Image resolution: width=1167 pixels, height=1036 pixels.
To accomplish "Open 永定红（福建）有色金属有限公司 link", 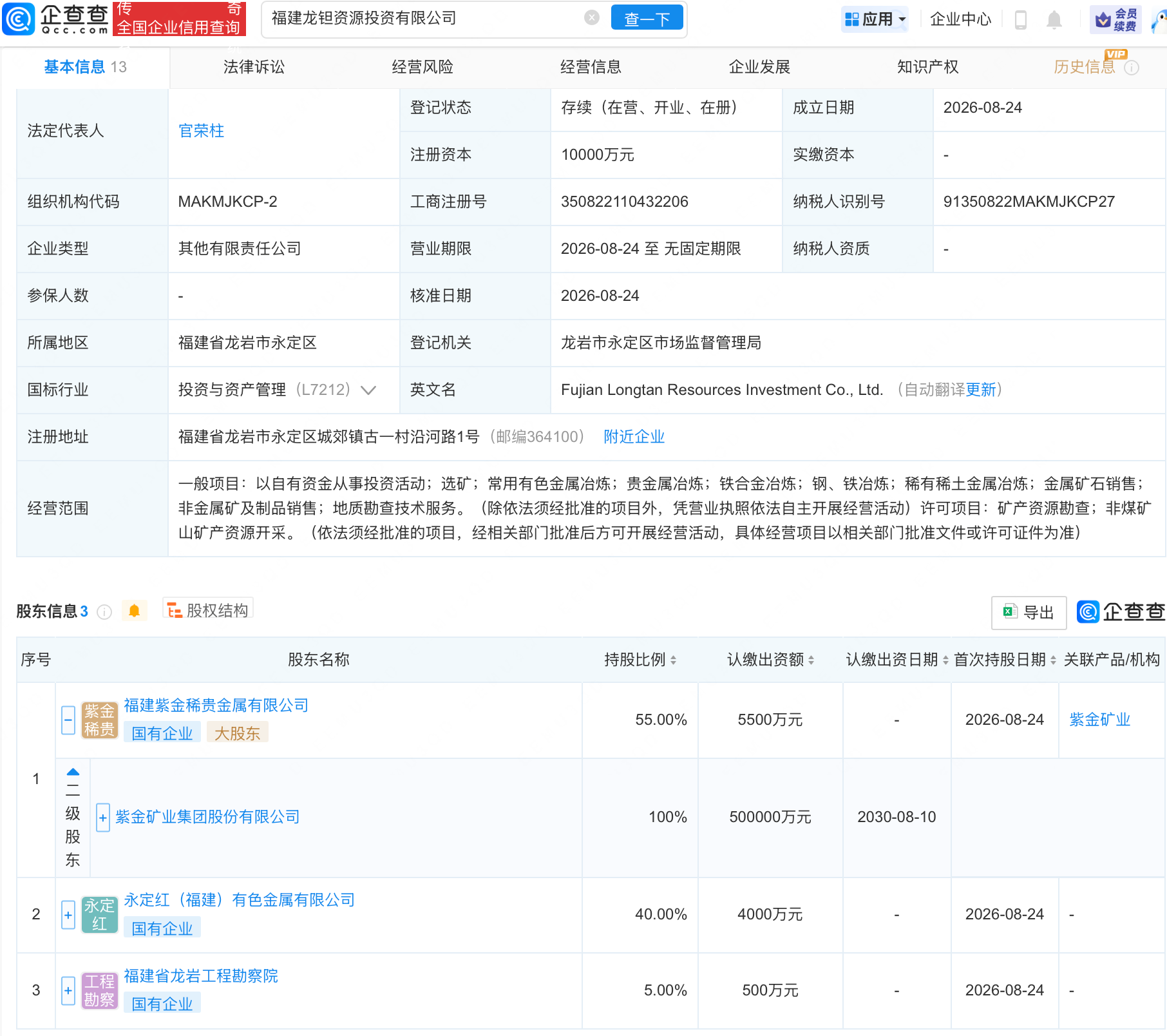I will pos(239,900).
